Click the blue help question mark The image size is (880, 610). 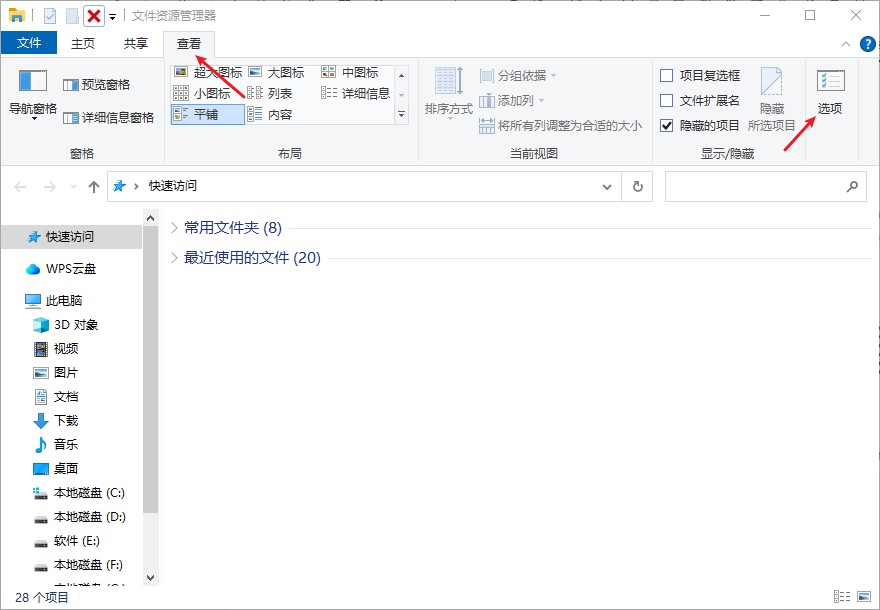(866, 43)
